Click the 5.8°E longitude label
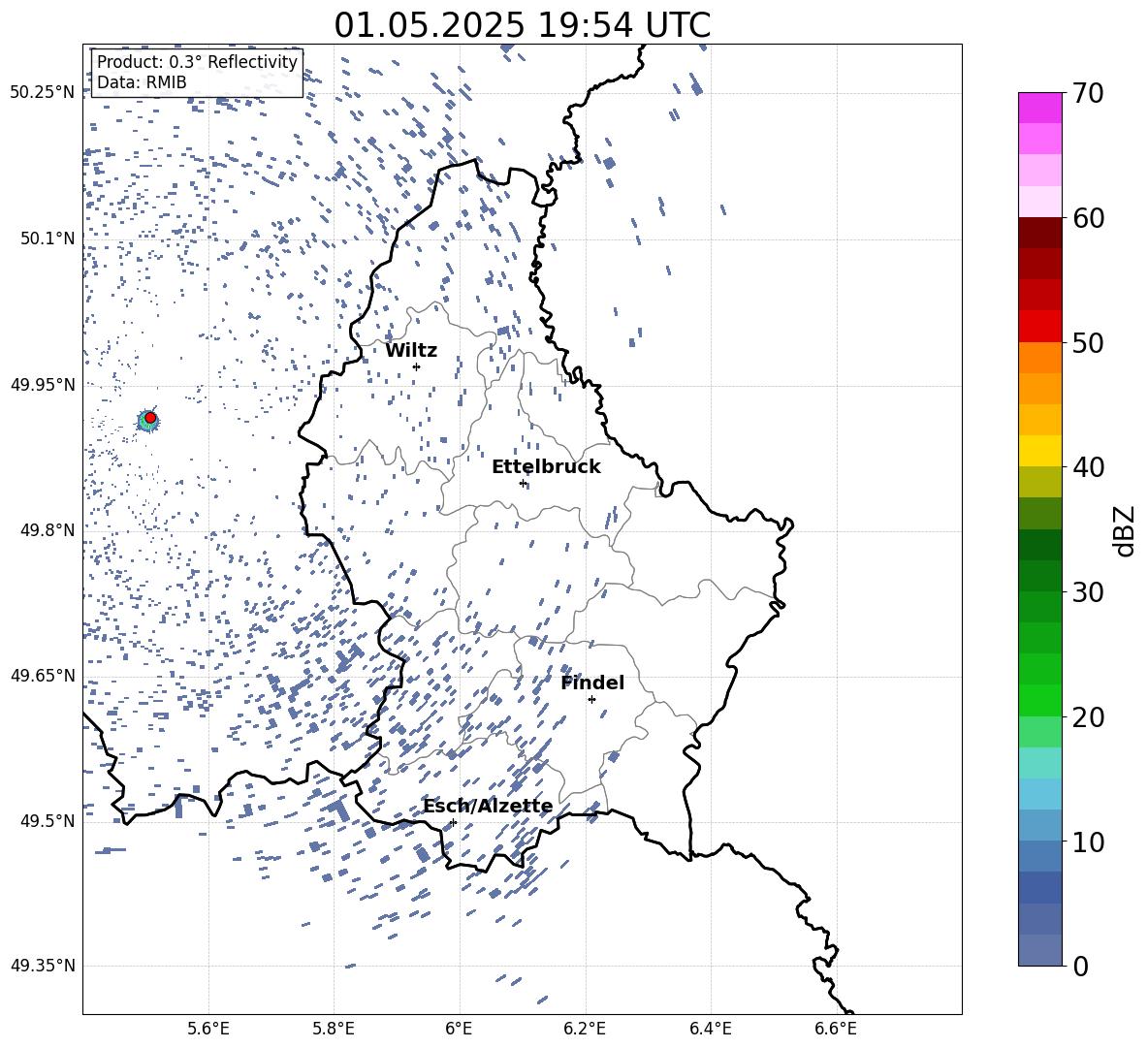Viewport: 1148px width, 1048px height. (334, 1029)
